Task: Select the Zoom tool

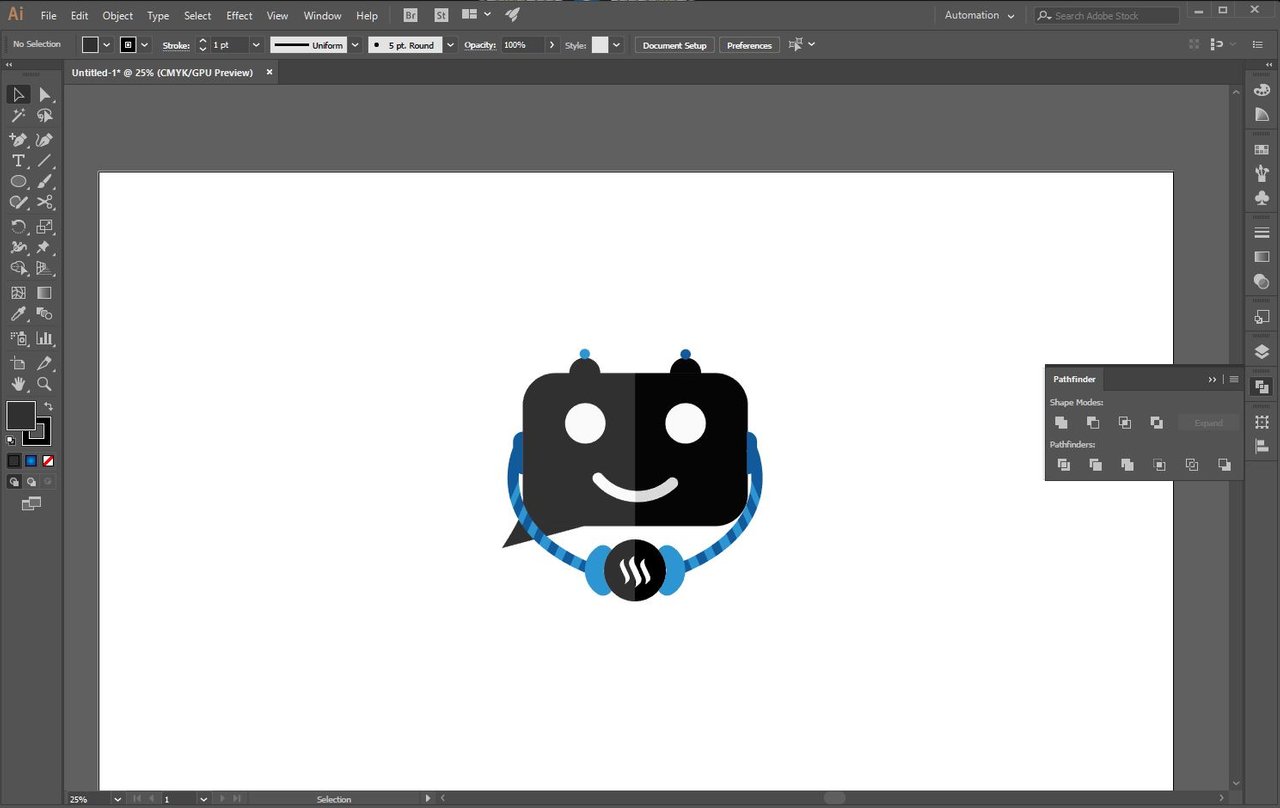Action: [x=44, y=384]
